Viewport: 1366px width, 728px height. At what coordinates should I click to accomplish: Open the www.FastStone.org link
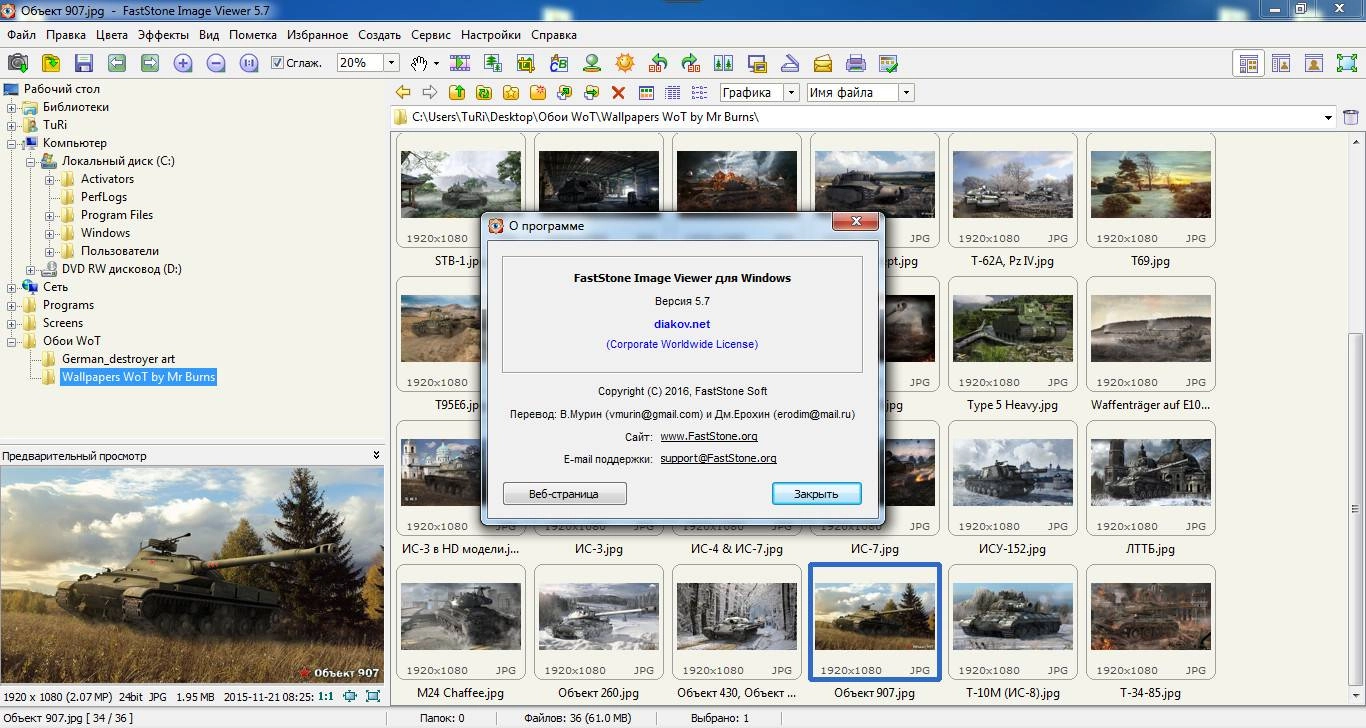709,437
